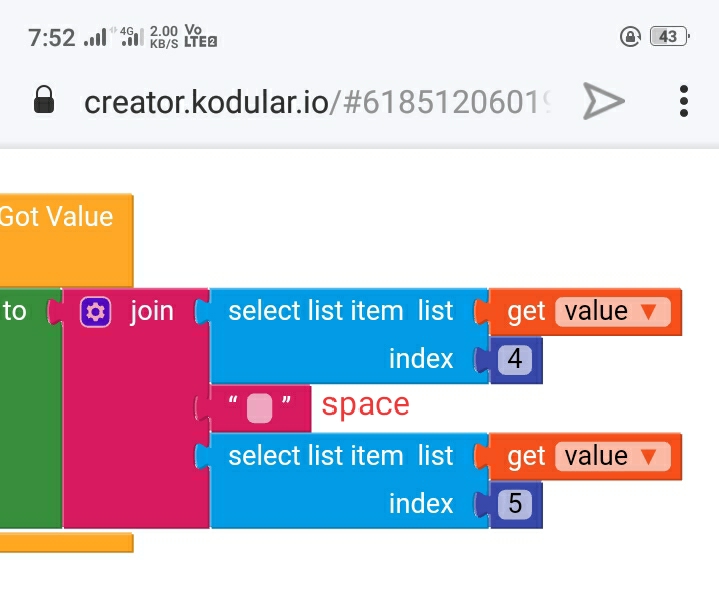The image size is (719, 608).
Task: Click the purple gear mutator on join block
Action: 95,312
